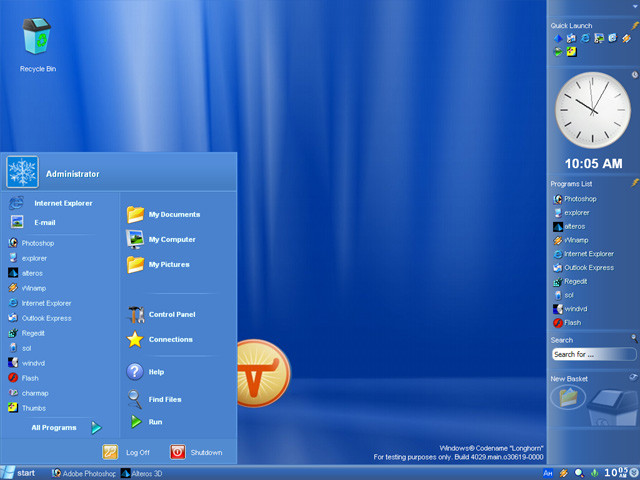Open Winamp in sidebar Programs List
Image resolution: width=640 pixels, height=480 pixels.
coord(571,240)
